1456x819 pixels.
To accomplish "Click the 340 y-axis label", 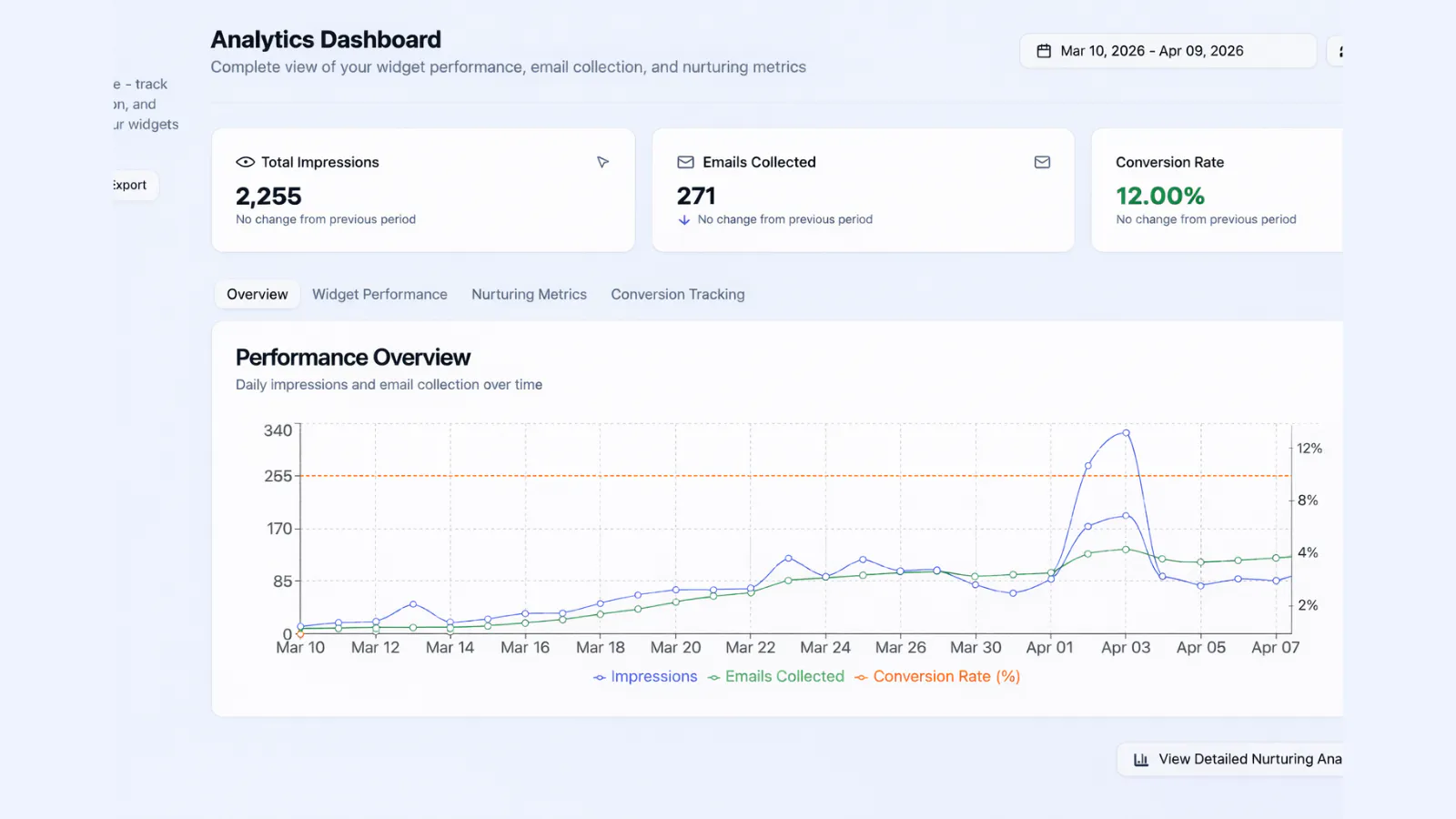I will point(278,430).
